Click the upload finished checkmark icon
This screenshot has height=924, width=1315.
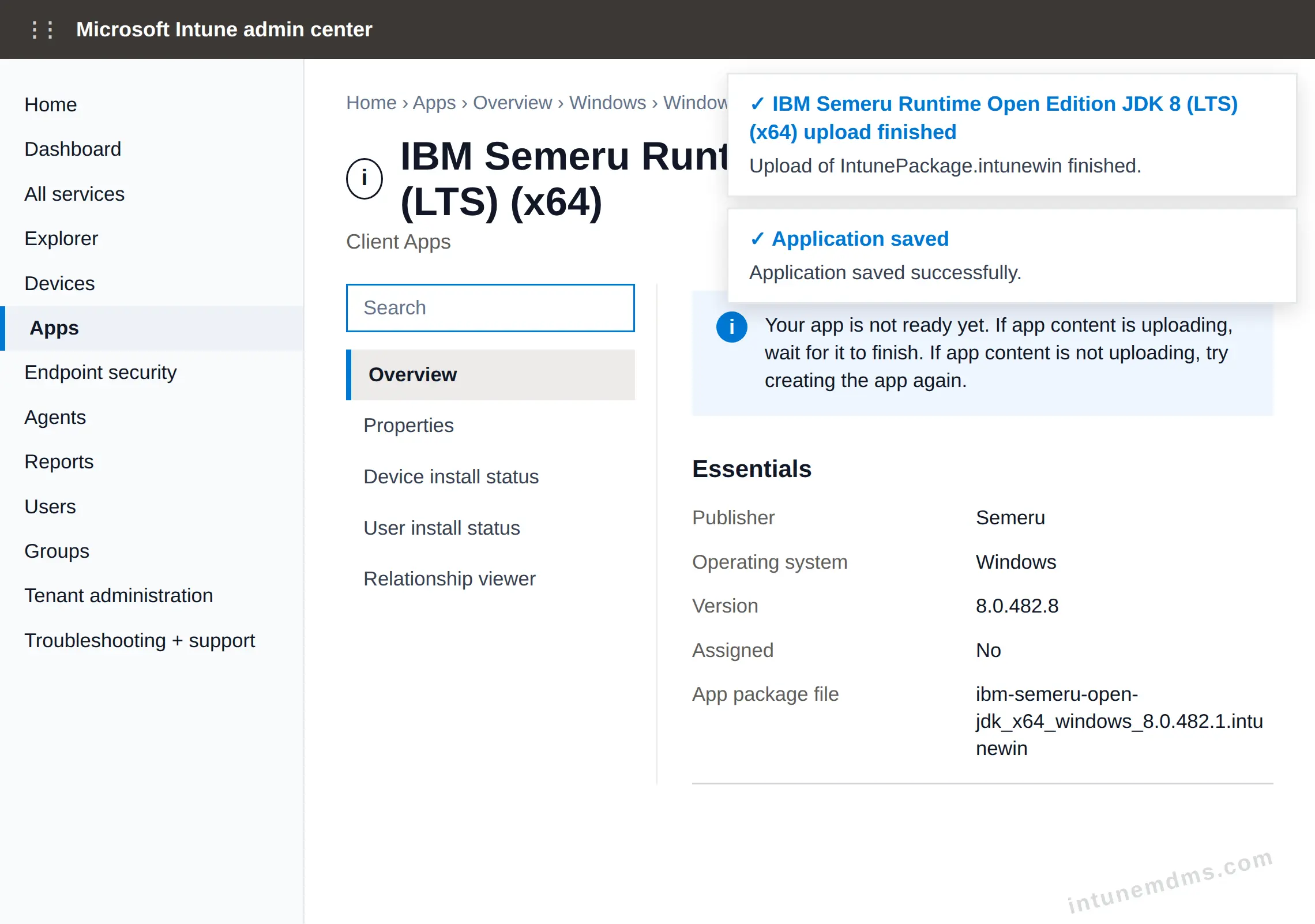click(757, 104)
